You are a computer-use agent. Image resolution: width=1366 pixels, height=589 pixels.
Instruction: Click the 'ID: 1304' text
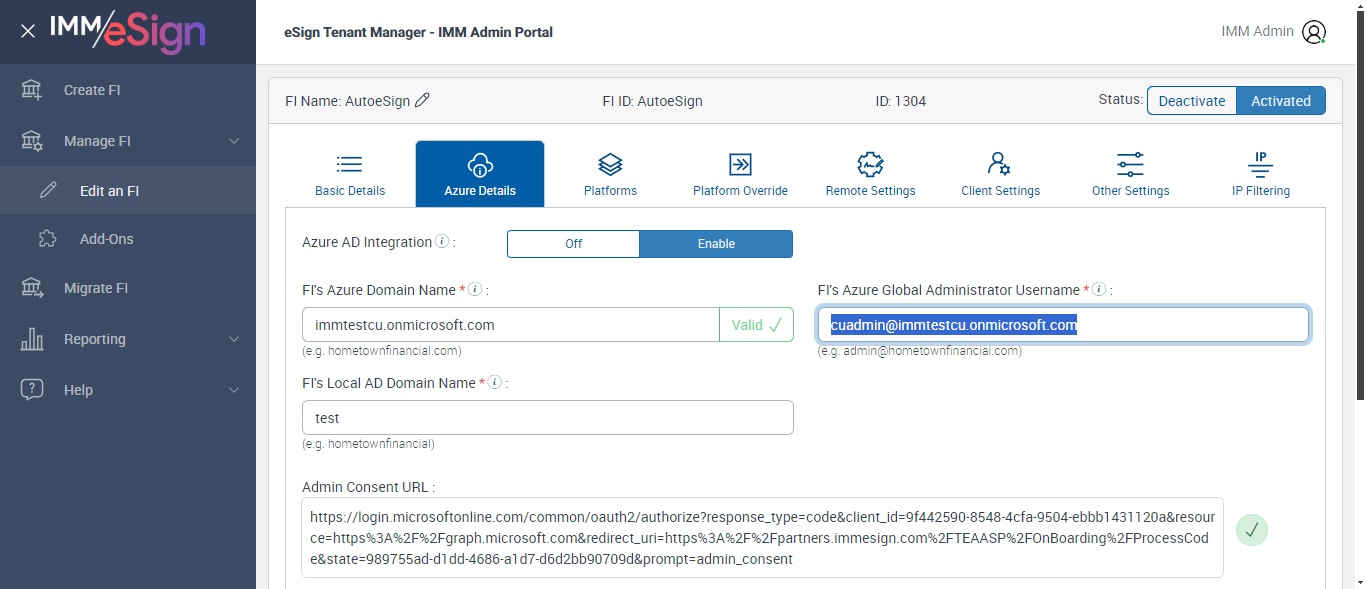coord(900,101)
